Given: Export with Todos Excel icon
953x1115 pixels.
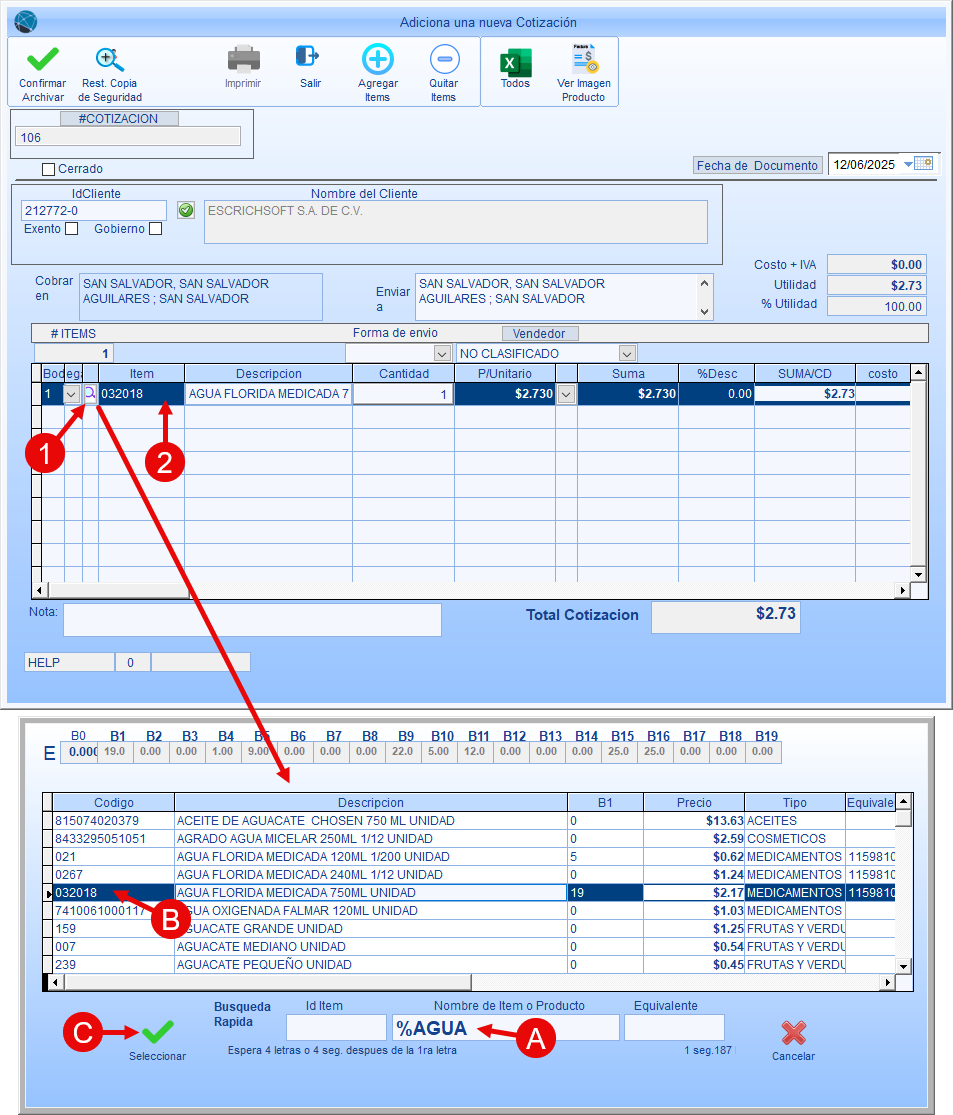Looking at the screenshot, I should click(516, 63).
